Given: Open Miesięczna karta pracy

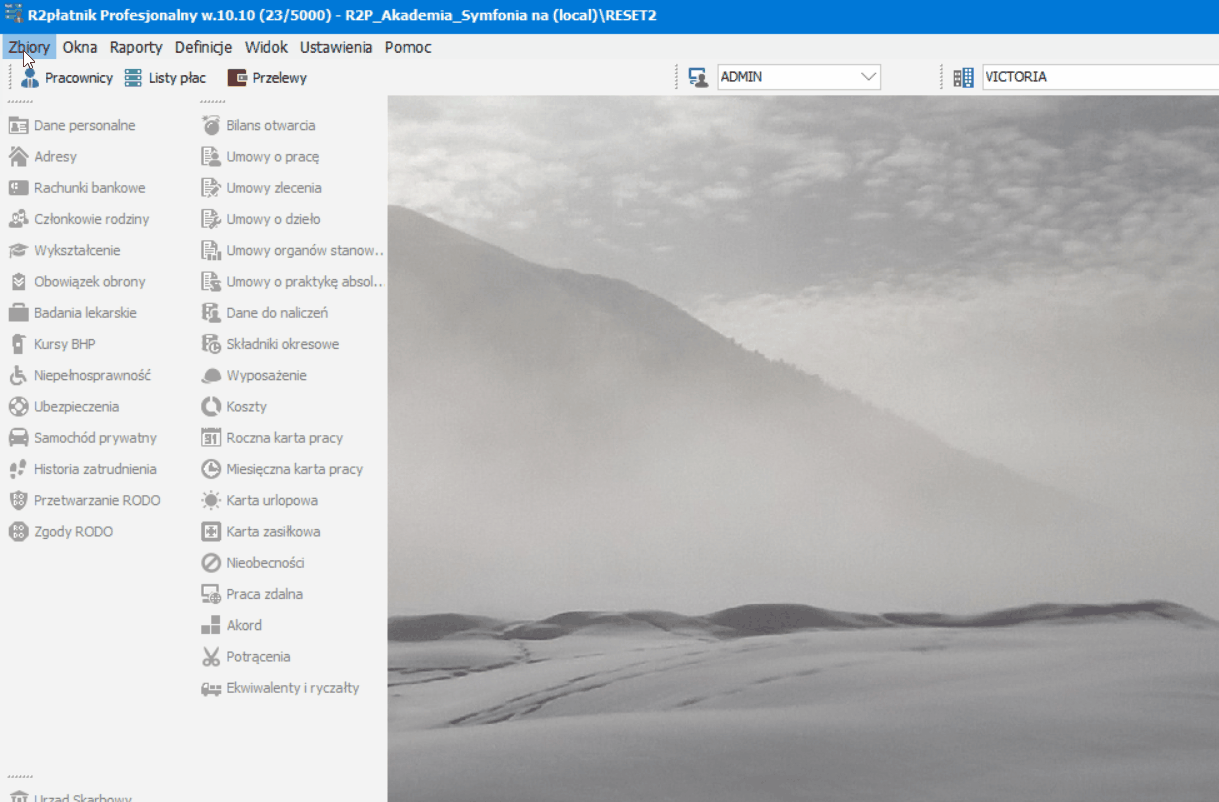Looking at the screenshot, I should pyautogui.click(x=282, y=469).
